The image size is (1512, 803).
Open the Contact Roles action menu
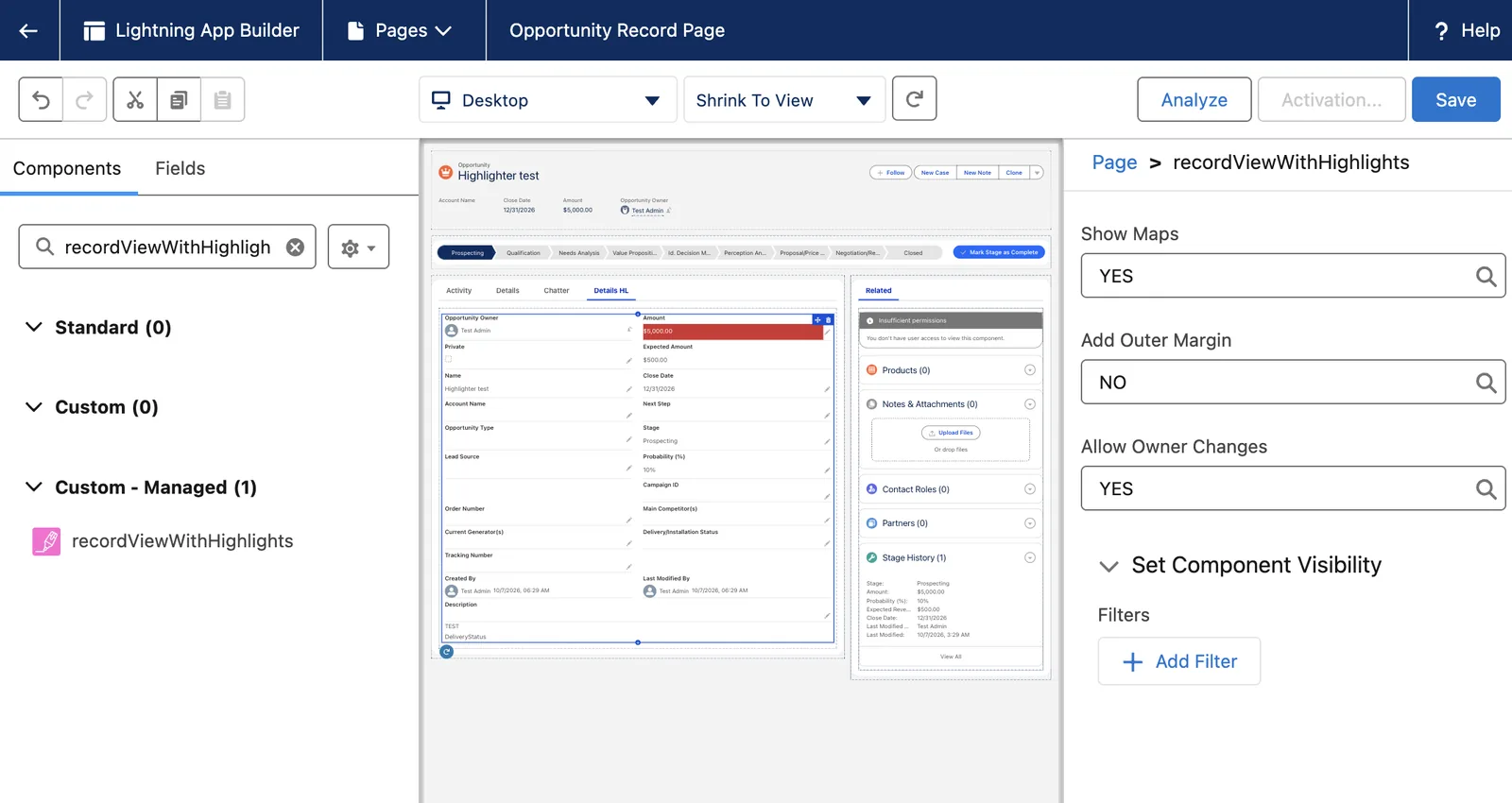[x=1030, y=489]
